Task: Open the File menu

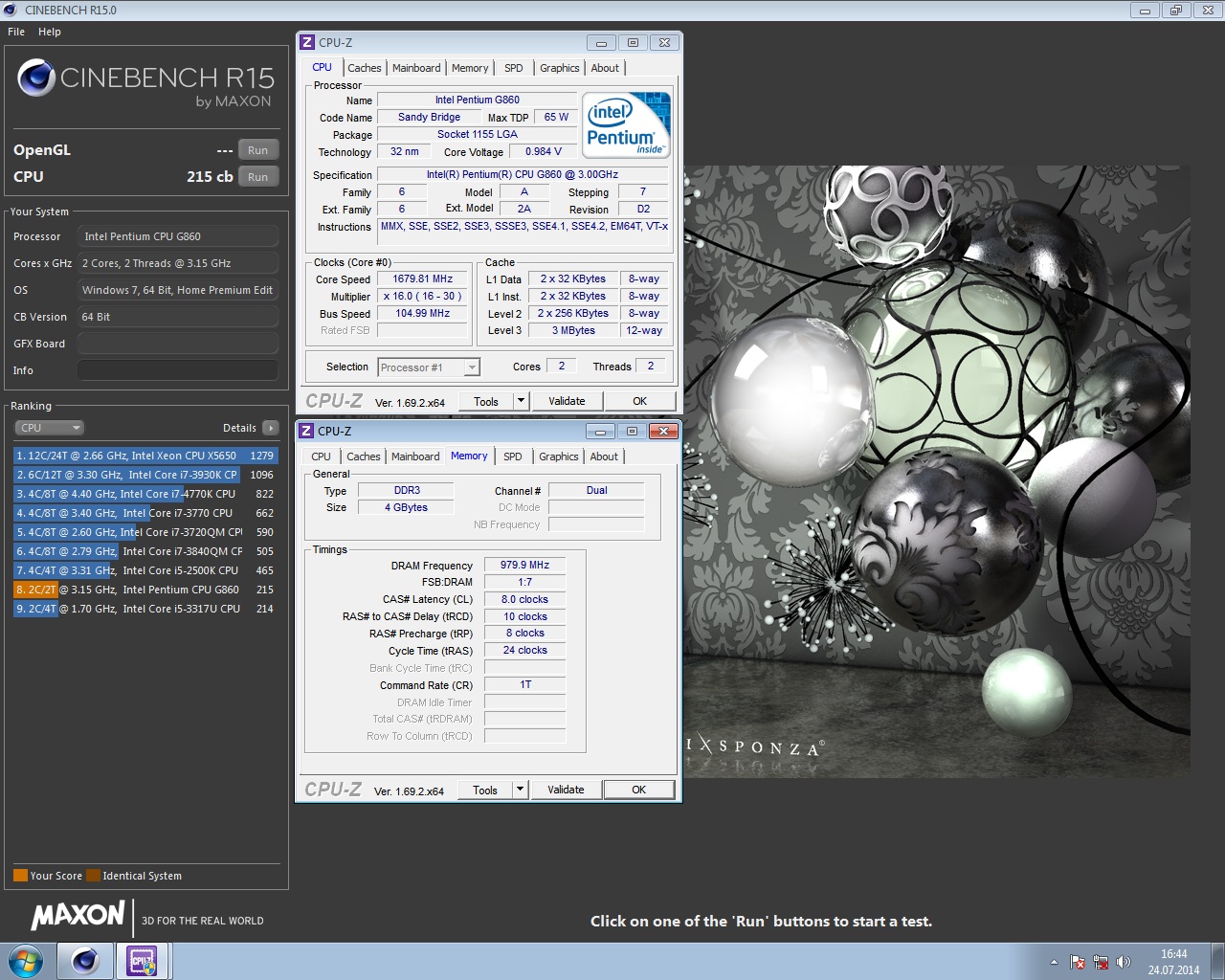Action: (16, 32)
